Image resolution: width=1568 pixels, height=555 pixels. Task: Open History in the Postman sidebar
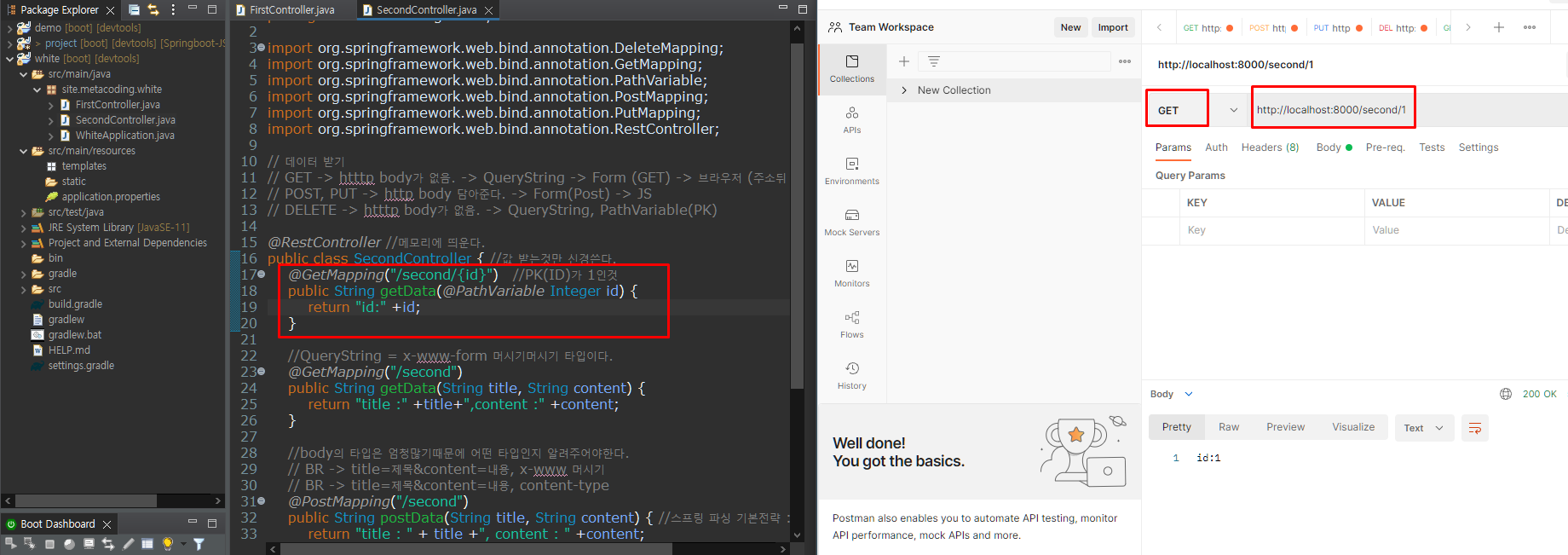852,375
